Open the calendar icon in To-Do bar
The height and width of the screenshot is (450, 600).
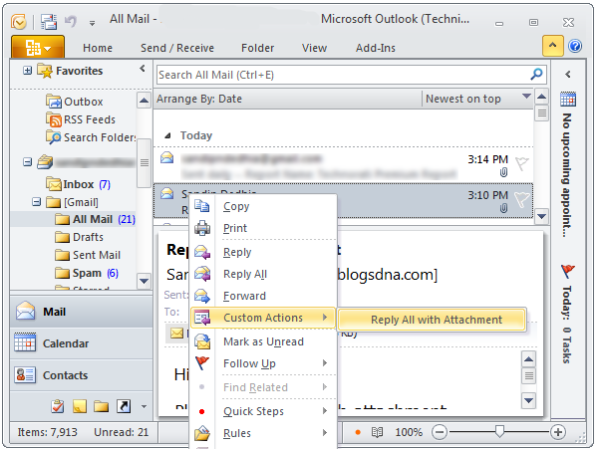(x=568, y=99)
